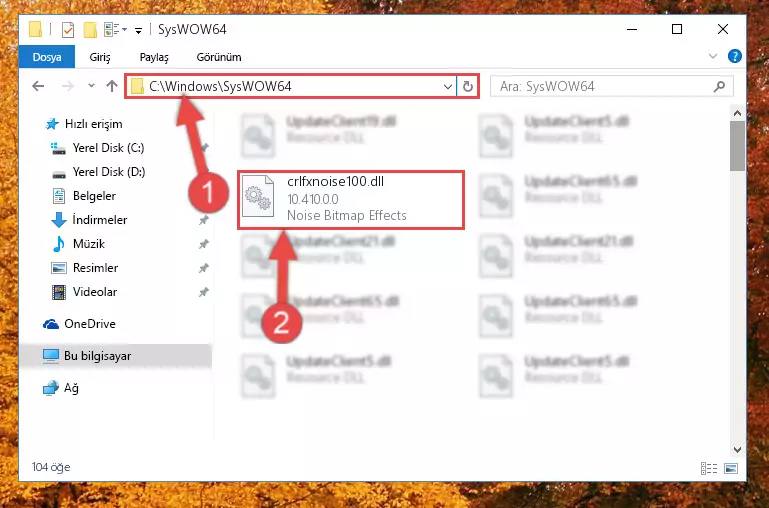Click the Hızlı erişim star icon
The width and height of the screenshot is (769, 508).
pos(52,124)
